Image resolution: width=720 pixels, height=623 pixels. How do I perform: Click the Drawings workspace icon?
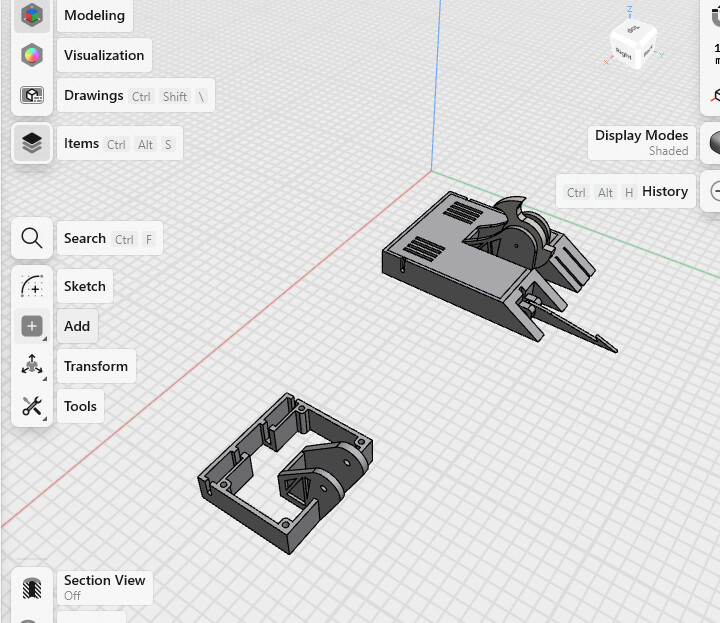[x=32, y=95]
